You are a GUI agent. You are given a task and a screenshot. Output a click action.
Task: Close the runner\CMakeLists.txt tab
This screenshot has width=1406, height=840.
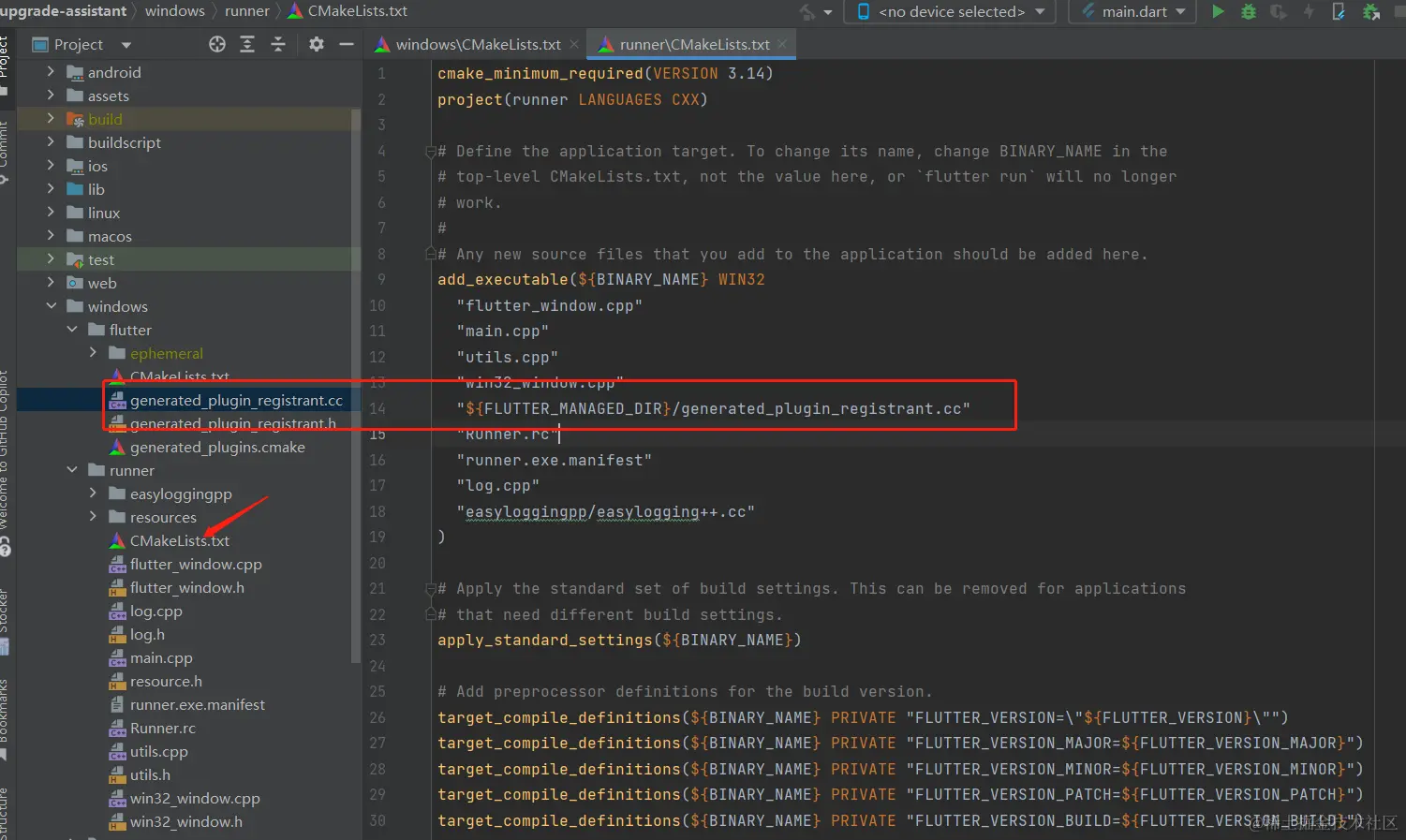782,44
